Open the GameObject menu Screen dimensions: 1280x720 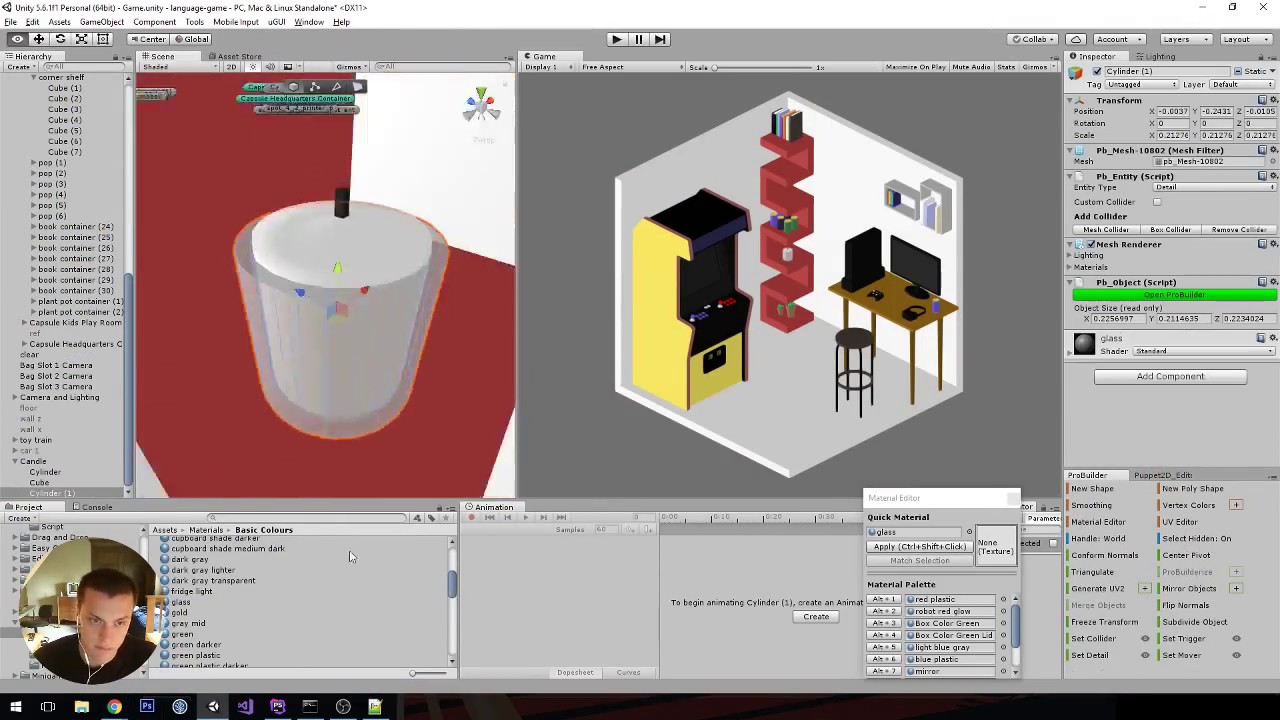[x=102, y=22]
